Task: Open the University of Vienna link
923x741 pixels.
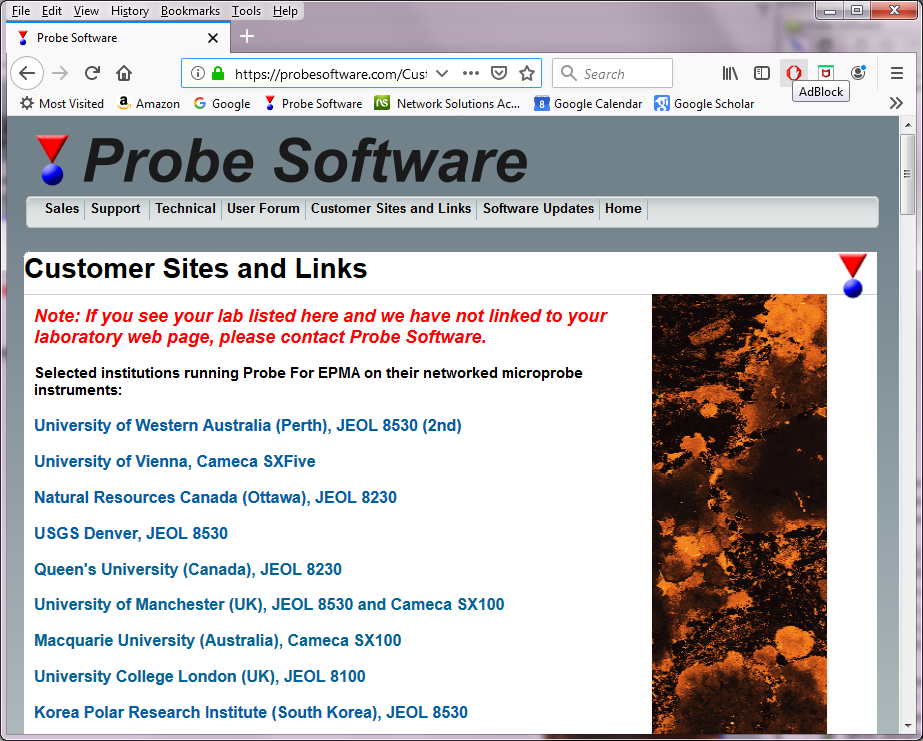Action: click(175, 461)
